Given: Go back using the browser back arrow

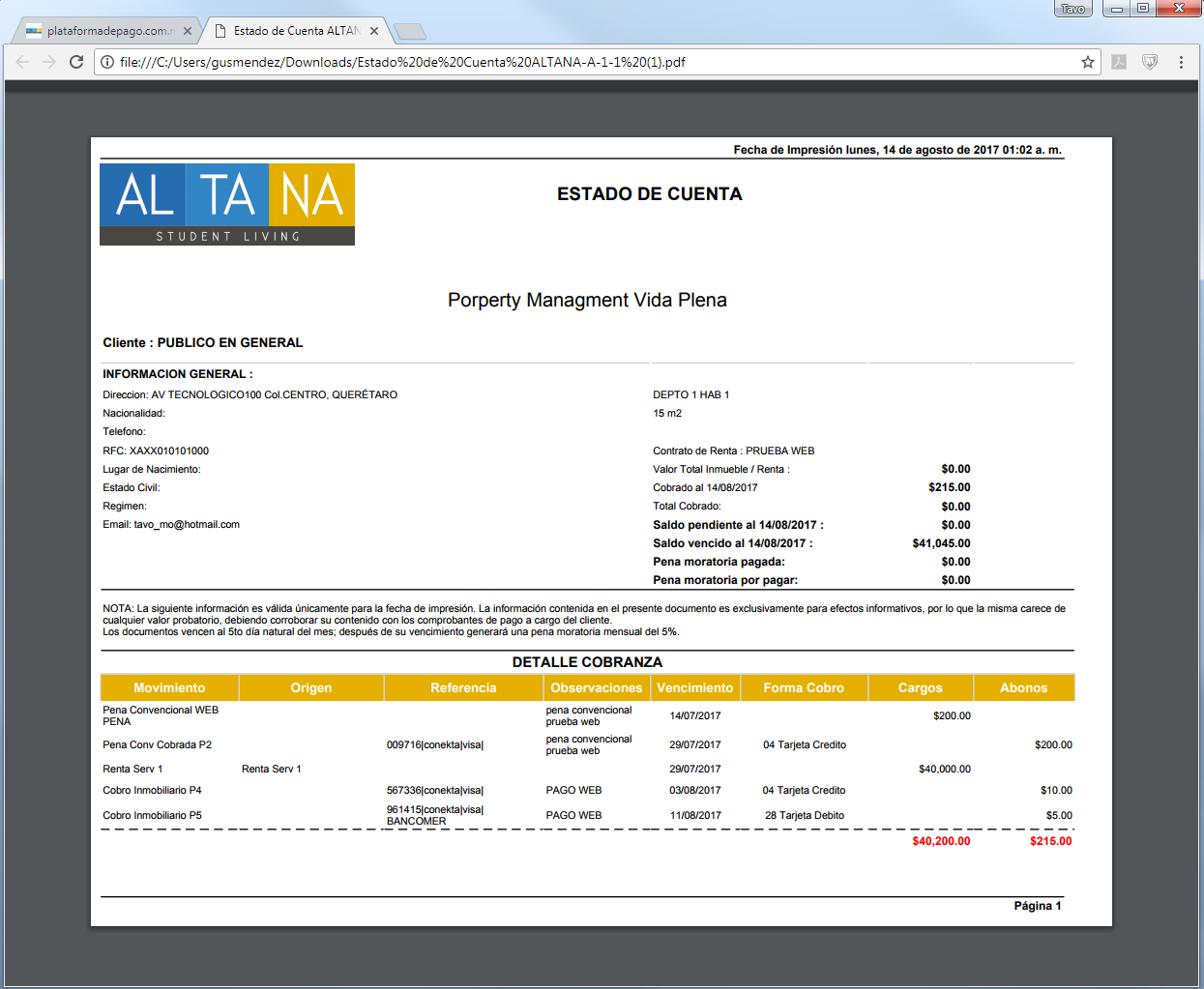Looking at the screenshot, I should tap(22, 62).
